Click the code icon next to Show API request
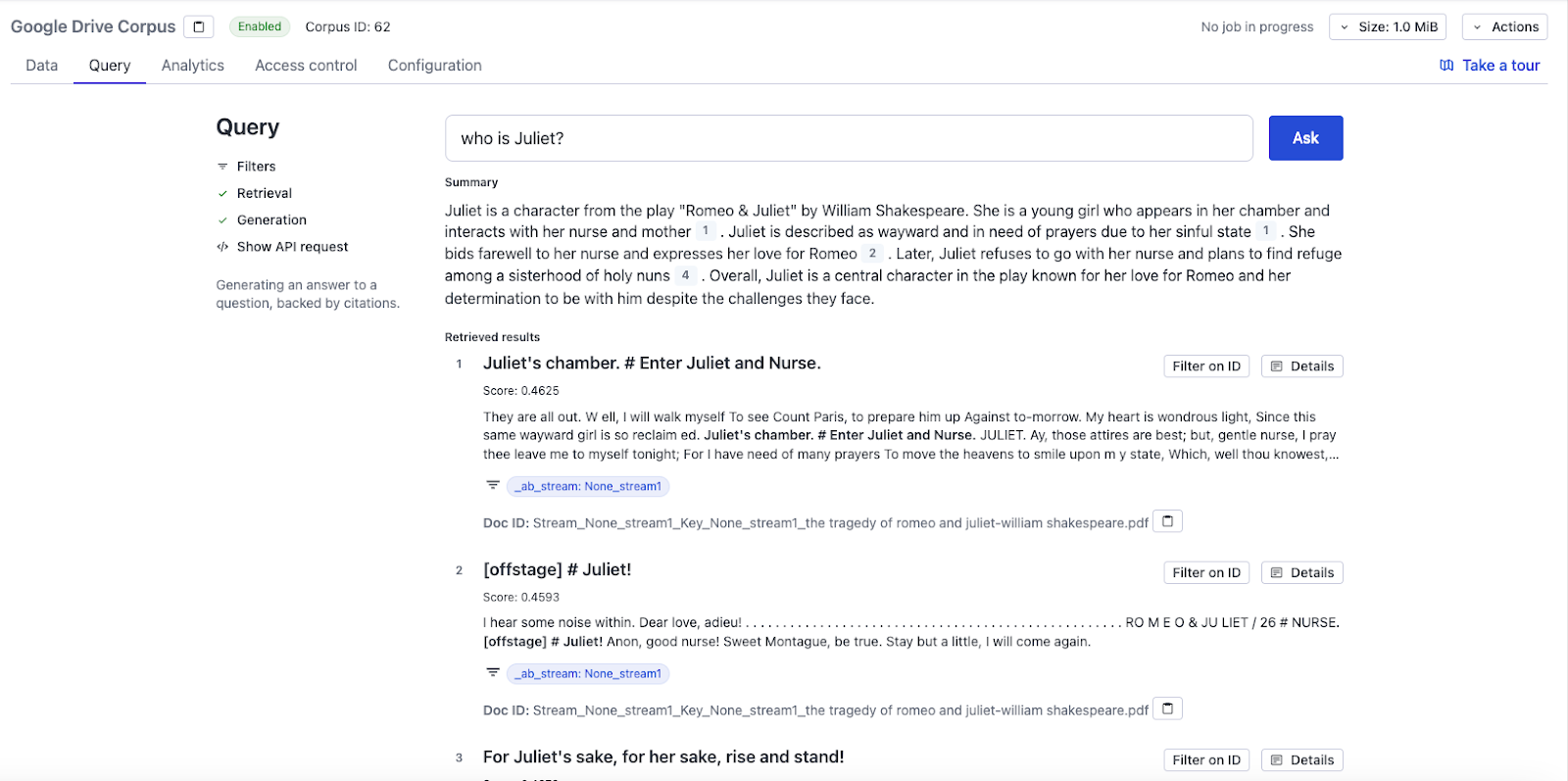 coord(221,246)
